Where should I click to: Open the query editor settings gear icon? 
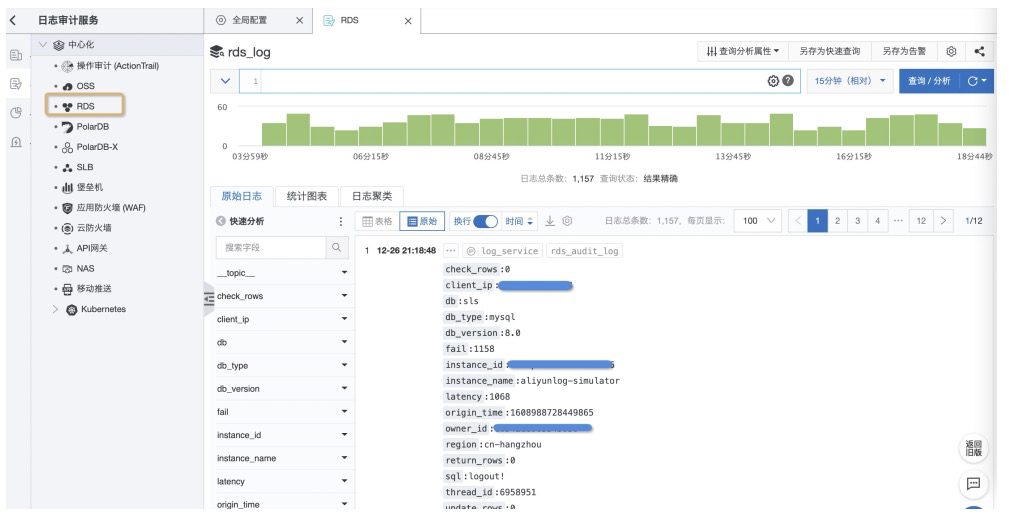pyautogui.click(x=773, y=81)
